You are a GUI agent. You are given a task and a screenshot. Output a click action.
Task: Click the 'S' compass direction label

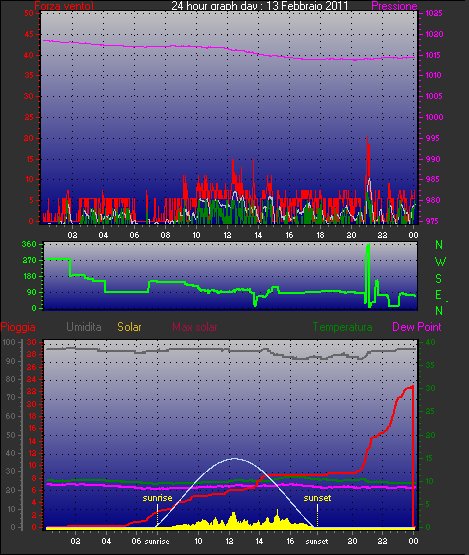[439, 279]
